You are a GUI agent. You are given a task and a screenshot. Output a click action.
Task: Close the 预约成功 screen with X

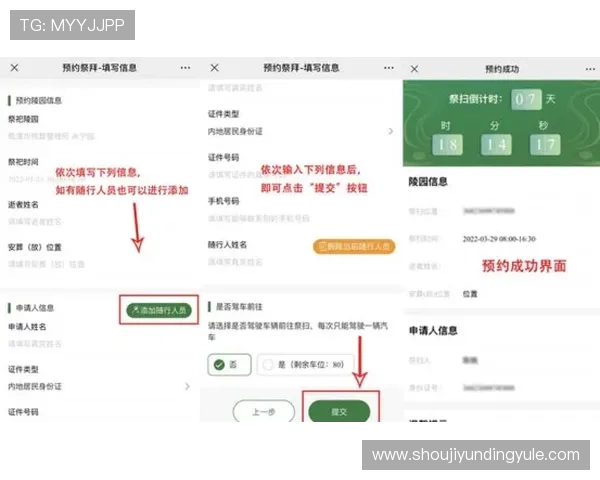coord(414,69)
